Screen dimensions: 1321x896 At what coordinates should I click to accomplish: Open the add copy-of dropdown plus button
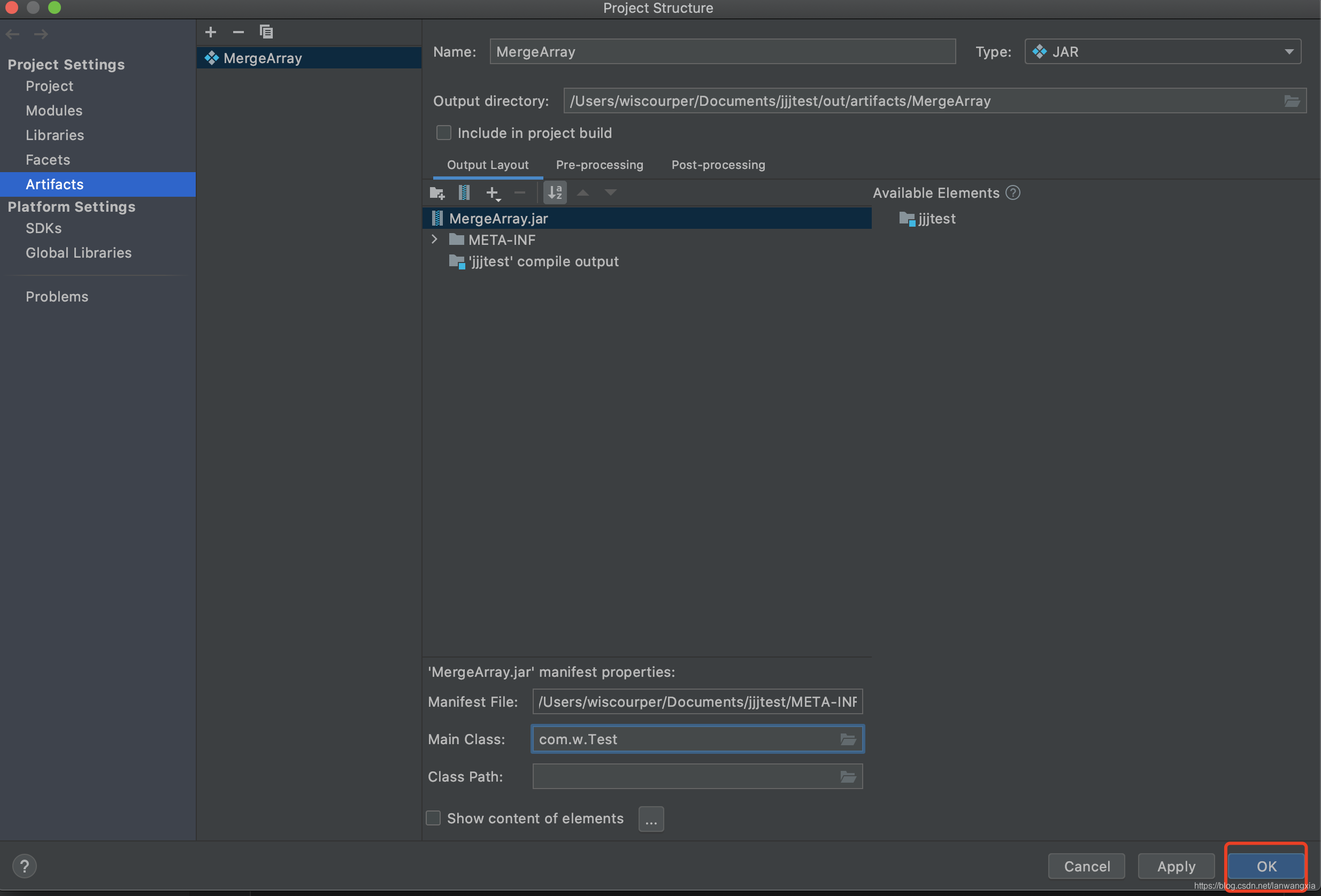pos(492,193)
